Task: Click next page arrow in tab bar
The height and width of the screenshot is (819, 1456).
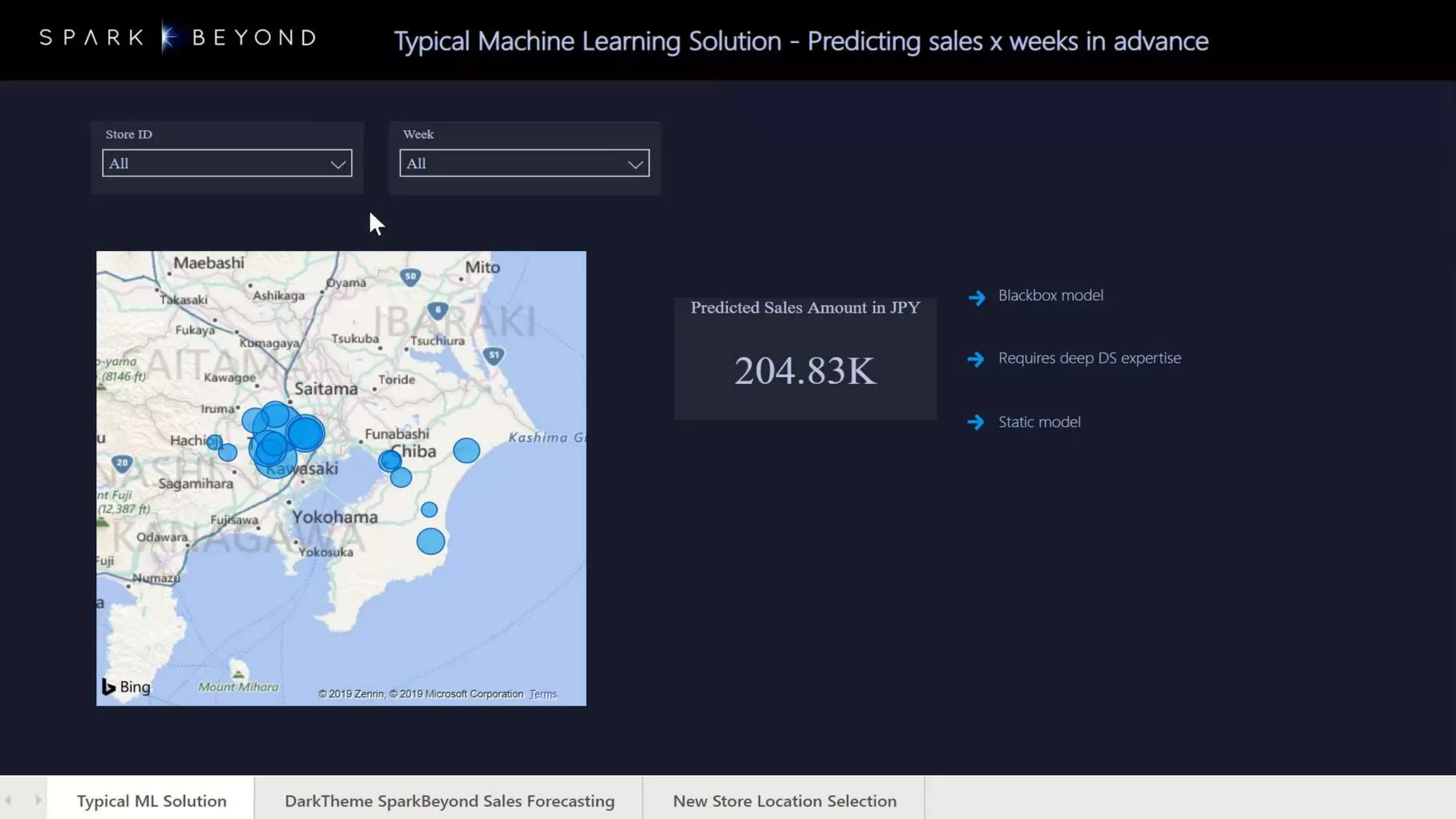Action: click(x=38, y=801)
